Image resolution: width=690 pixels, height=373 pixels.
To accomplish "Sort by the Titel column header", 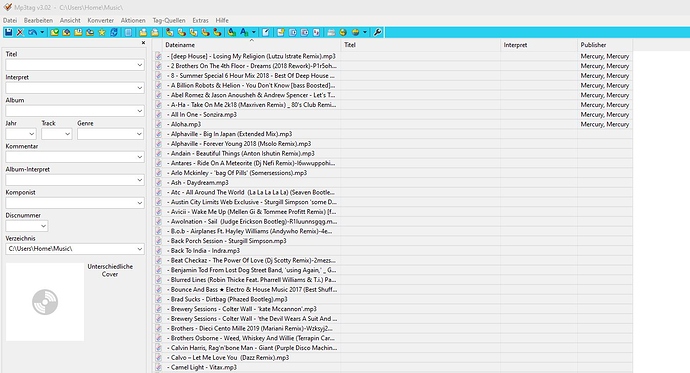I will 421,45.
